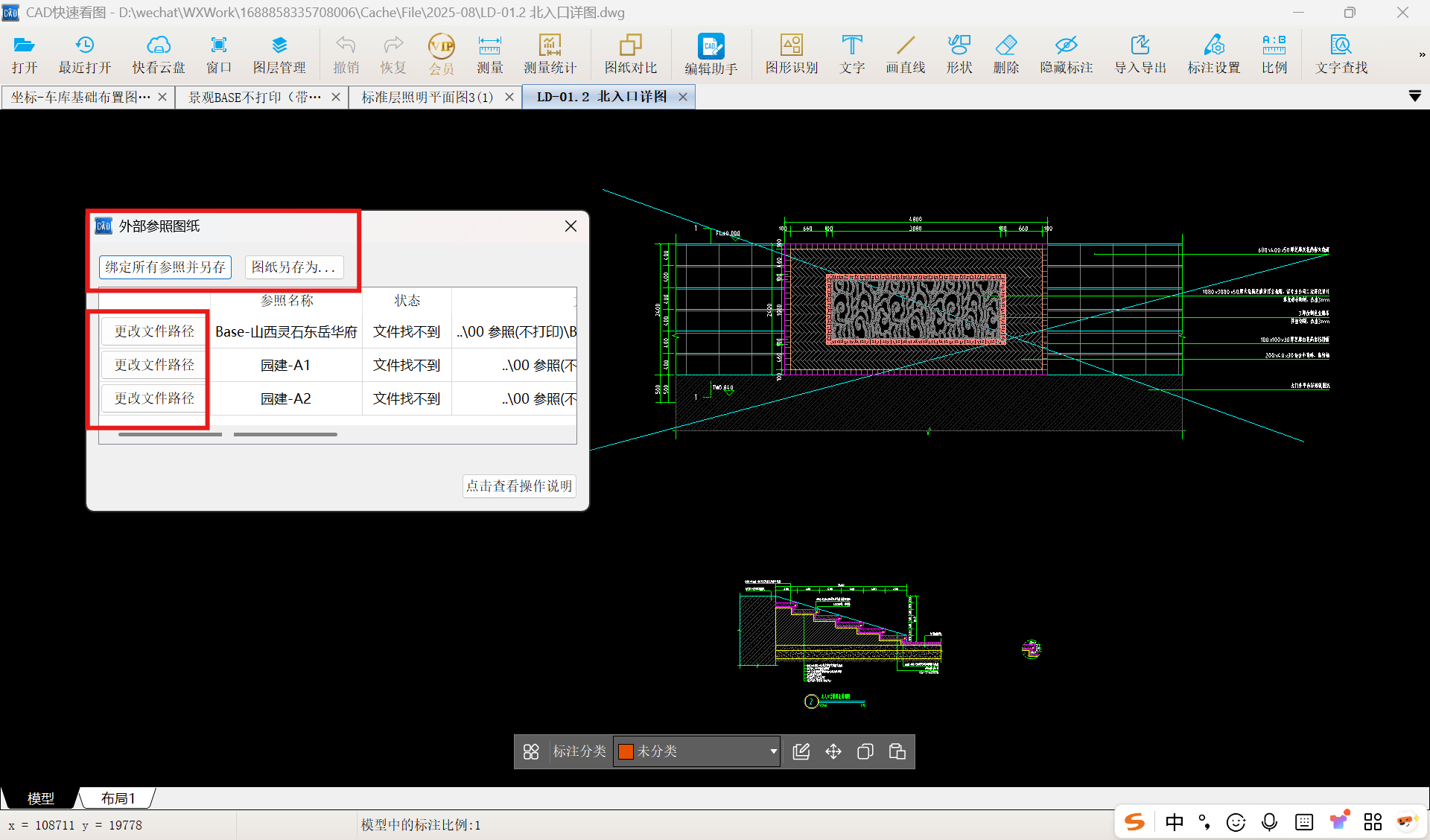
Task: Open the Kuaikan Cloud Disk (快看云盘)
Action: tap(158, 54)
